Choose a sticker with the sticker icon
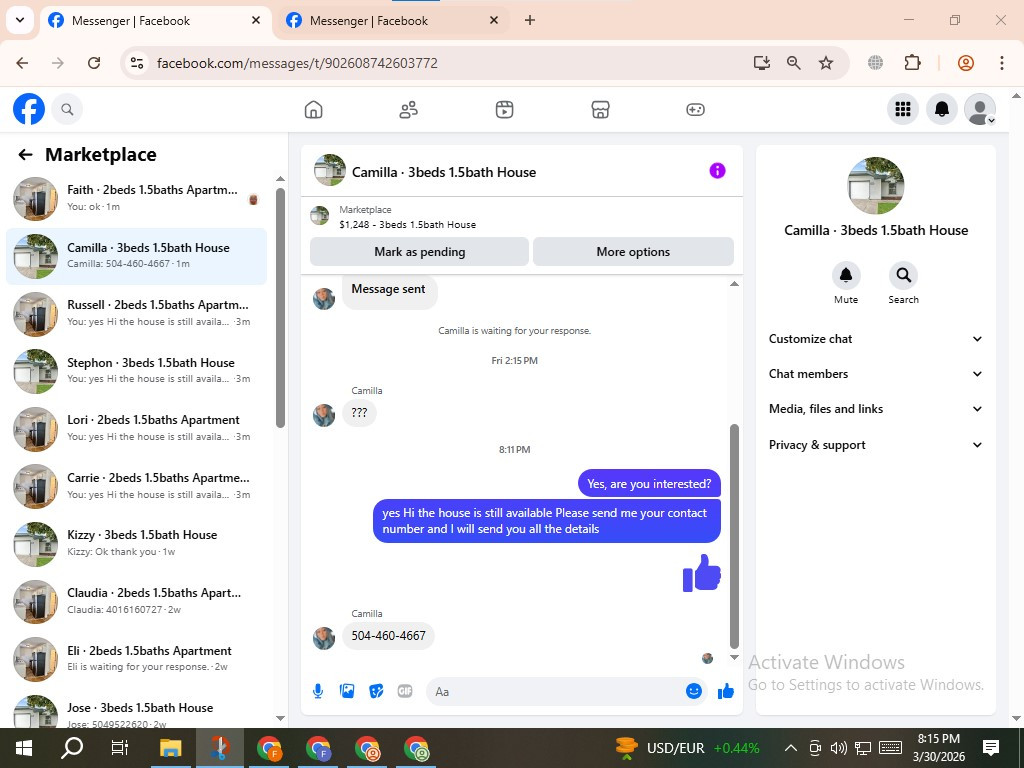 [376, 691]
